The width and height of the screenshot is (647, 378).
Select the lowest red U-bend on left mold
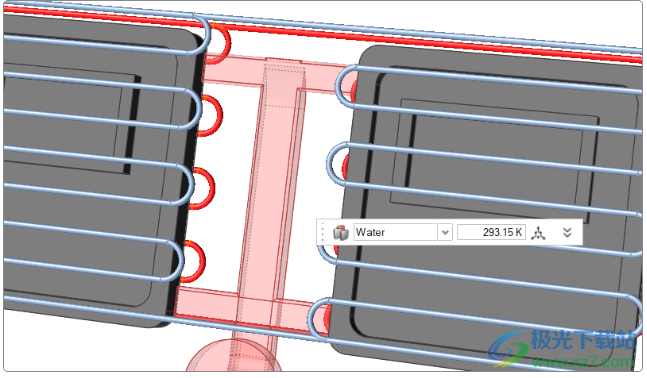[195, 262]
